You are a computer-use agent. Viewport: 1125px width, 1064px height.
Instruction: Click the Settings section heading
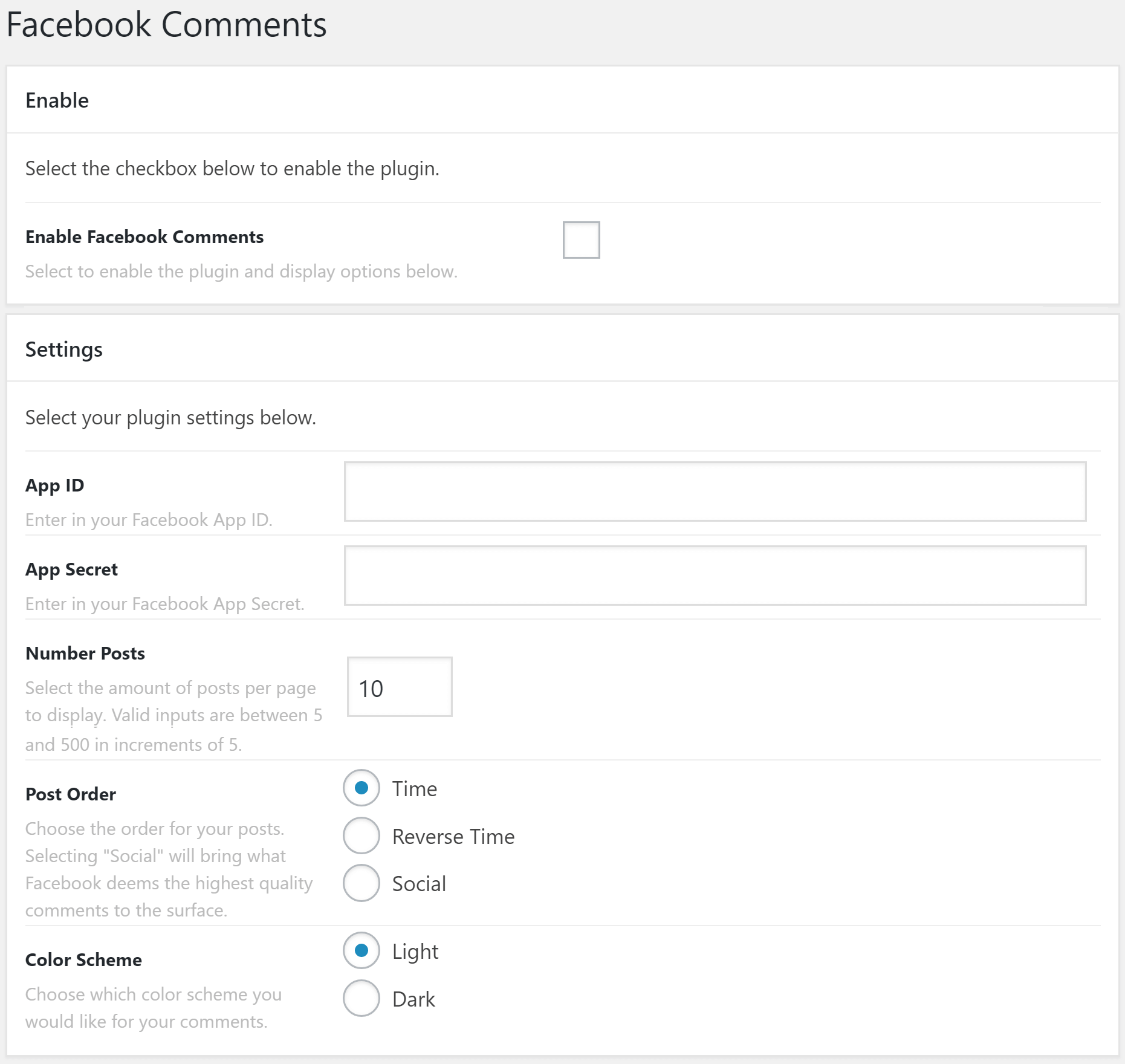64,349
